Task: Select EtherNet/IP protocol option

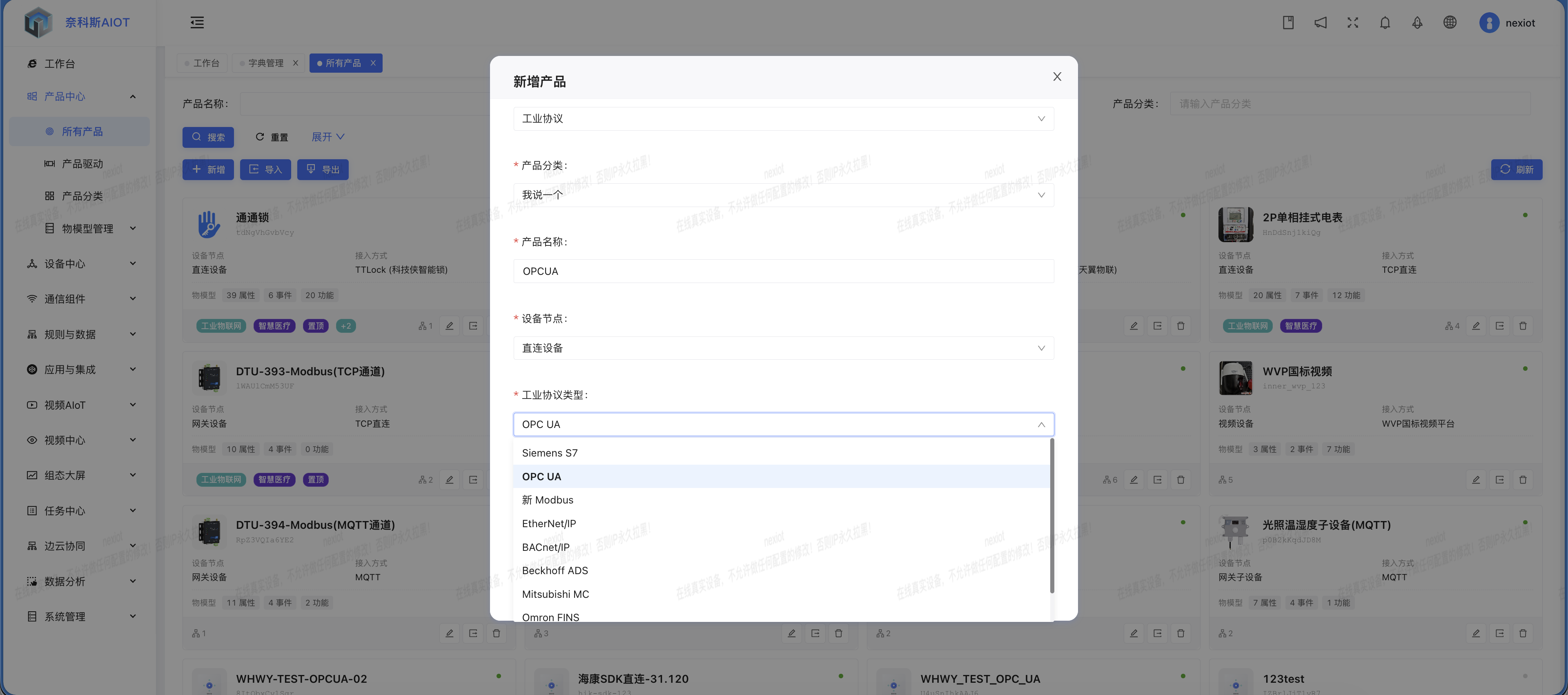Action: (x=782, y=523)
